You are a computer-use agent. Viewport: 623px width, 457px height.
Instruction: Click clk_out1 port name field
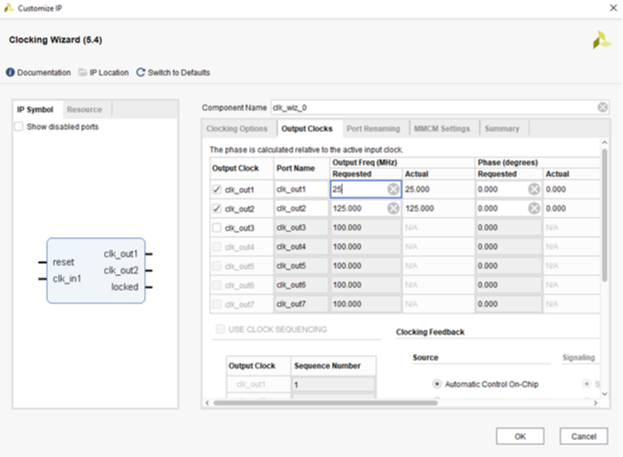coord(301,189)
